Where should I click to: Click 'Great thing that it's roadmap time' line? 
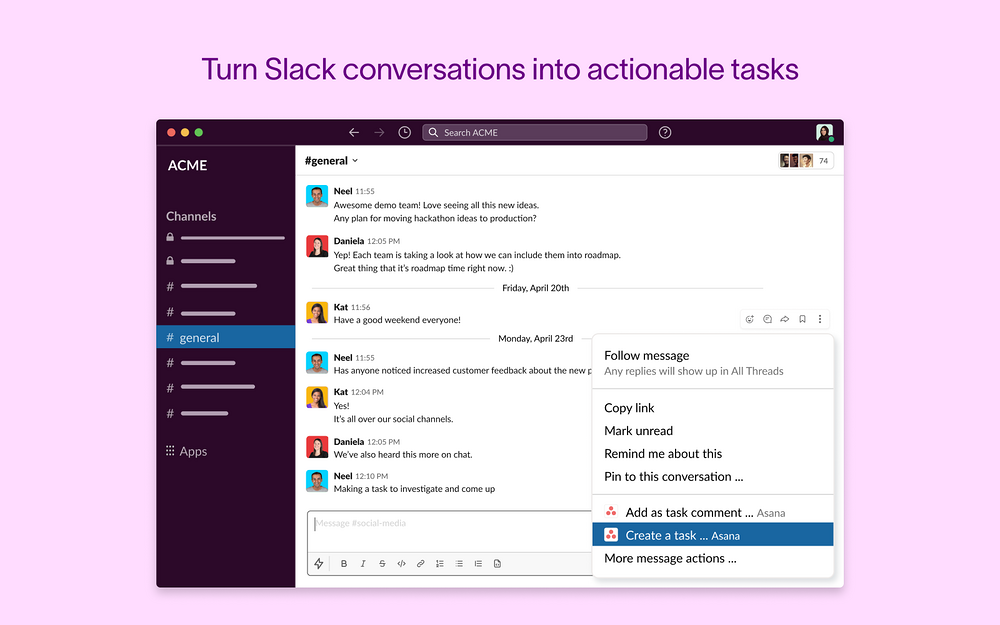[x=423, y=268]
